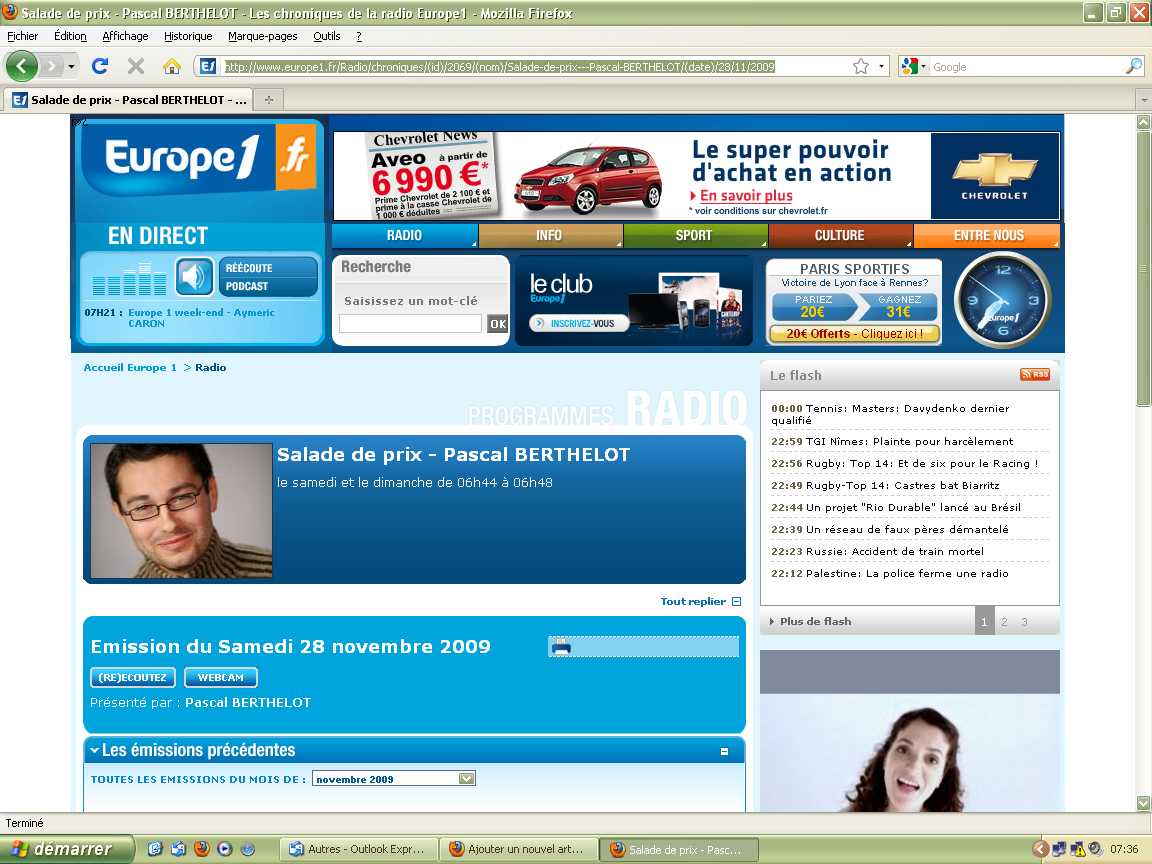
Task: Open Europe 1 week-end Aymeric CARON link
Action: click(x=201, y=317)
